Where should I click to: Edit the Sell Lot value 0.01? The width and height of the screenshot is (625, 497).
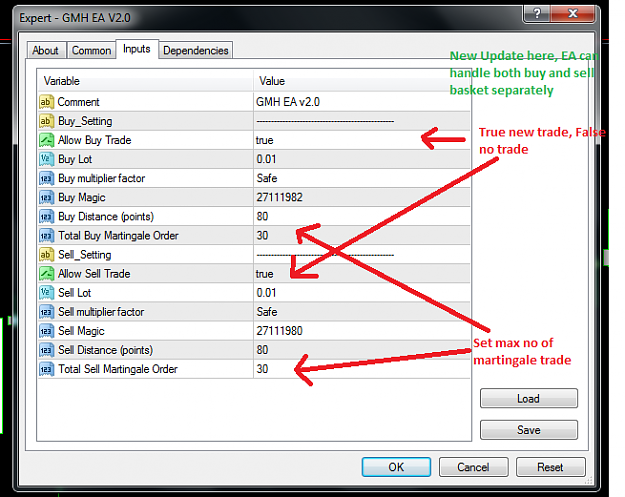click(266, 293)
